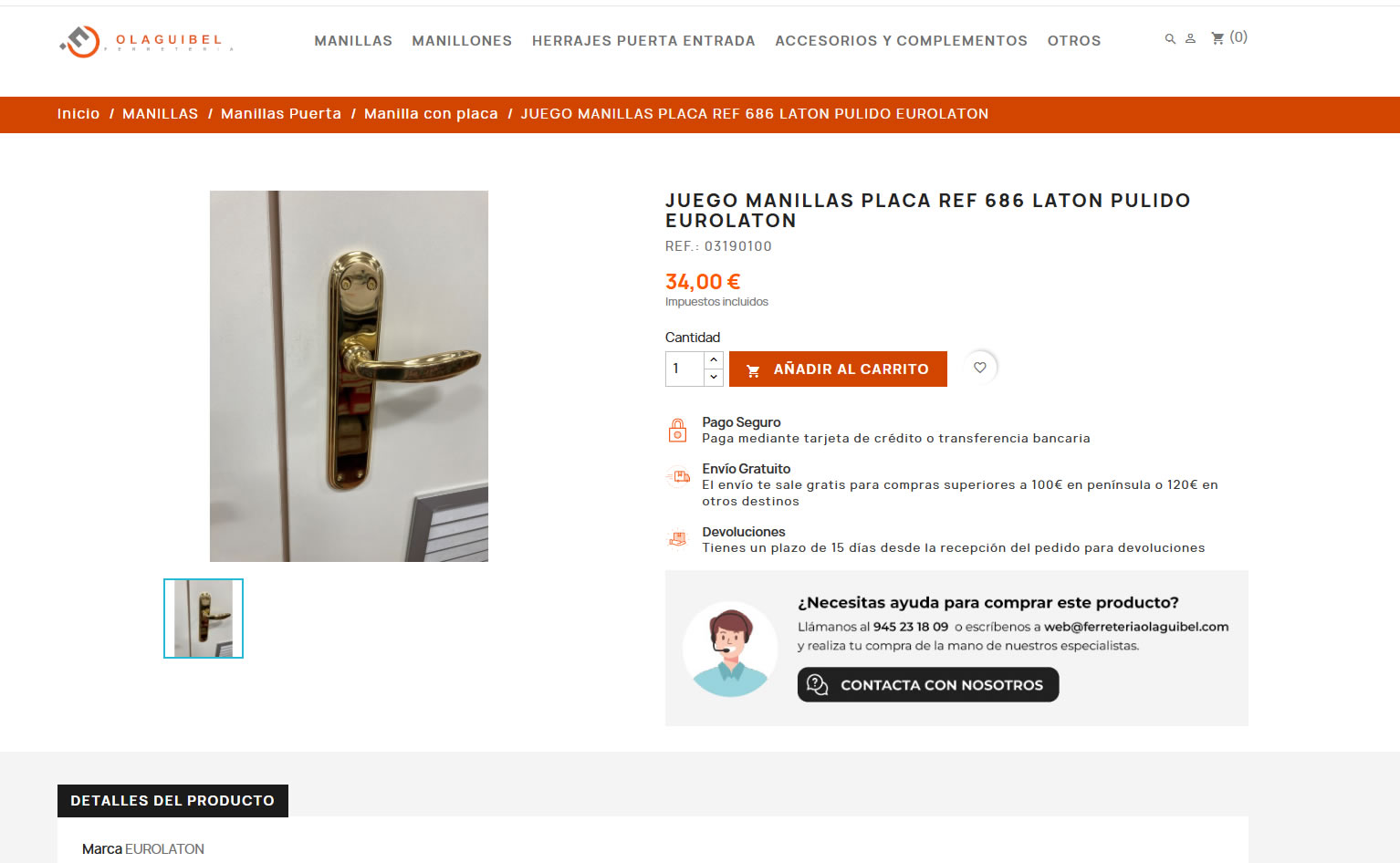The image size is (1400, 863).
Task: Select the door handle thumbnail image
Action: [204, 619]
